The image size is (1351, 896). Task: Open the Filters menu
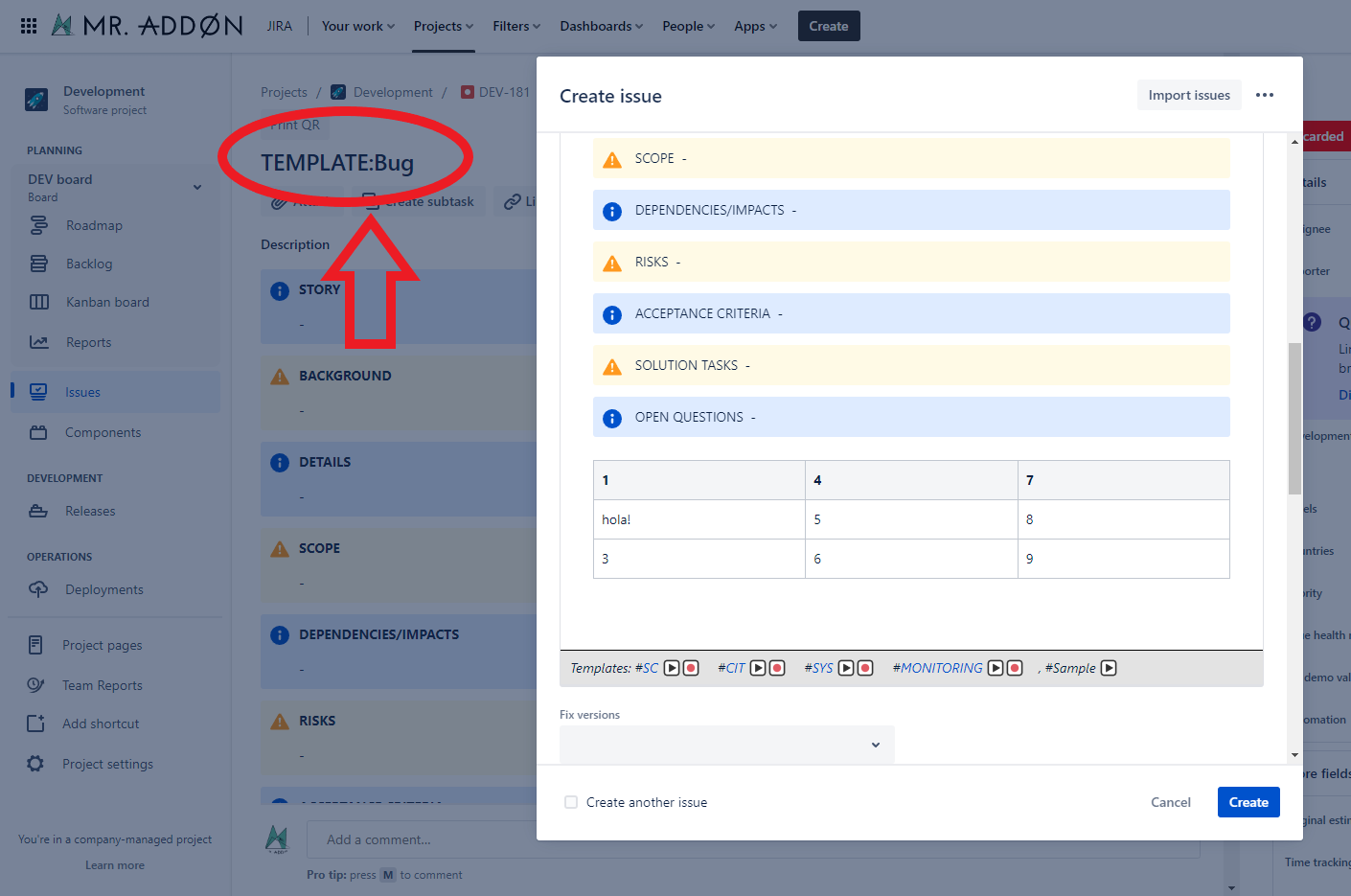[x=516, y=26]
